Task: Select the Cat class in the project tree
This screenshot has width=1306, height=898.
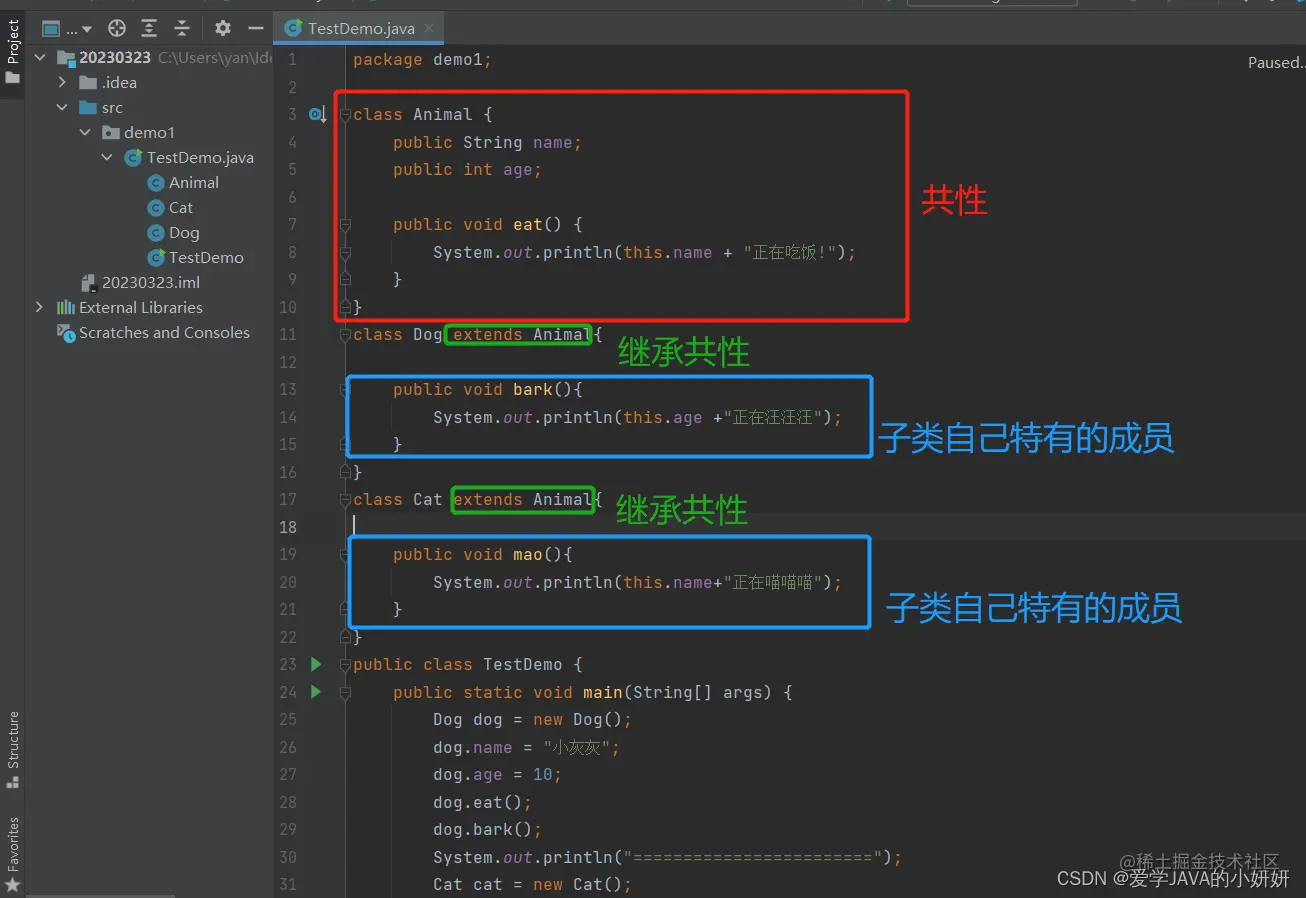Action: [181, 207]
